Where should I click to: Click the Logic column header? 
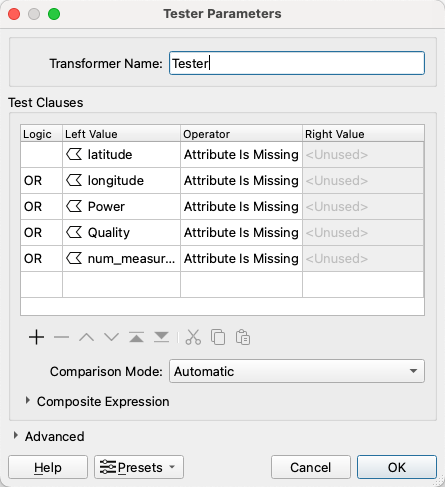(41, 134)
